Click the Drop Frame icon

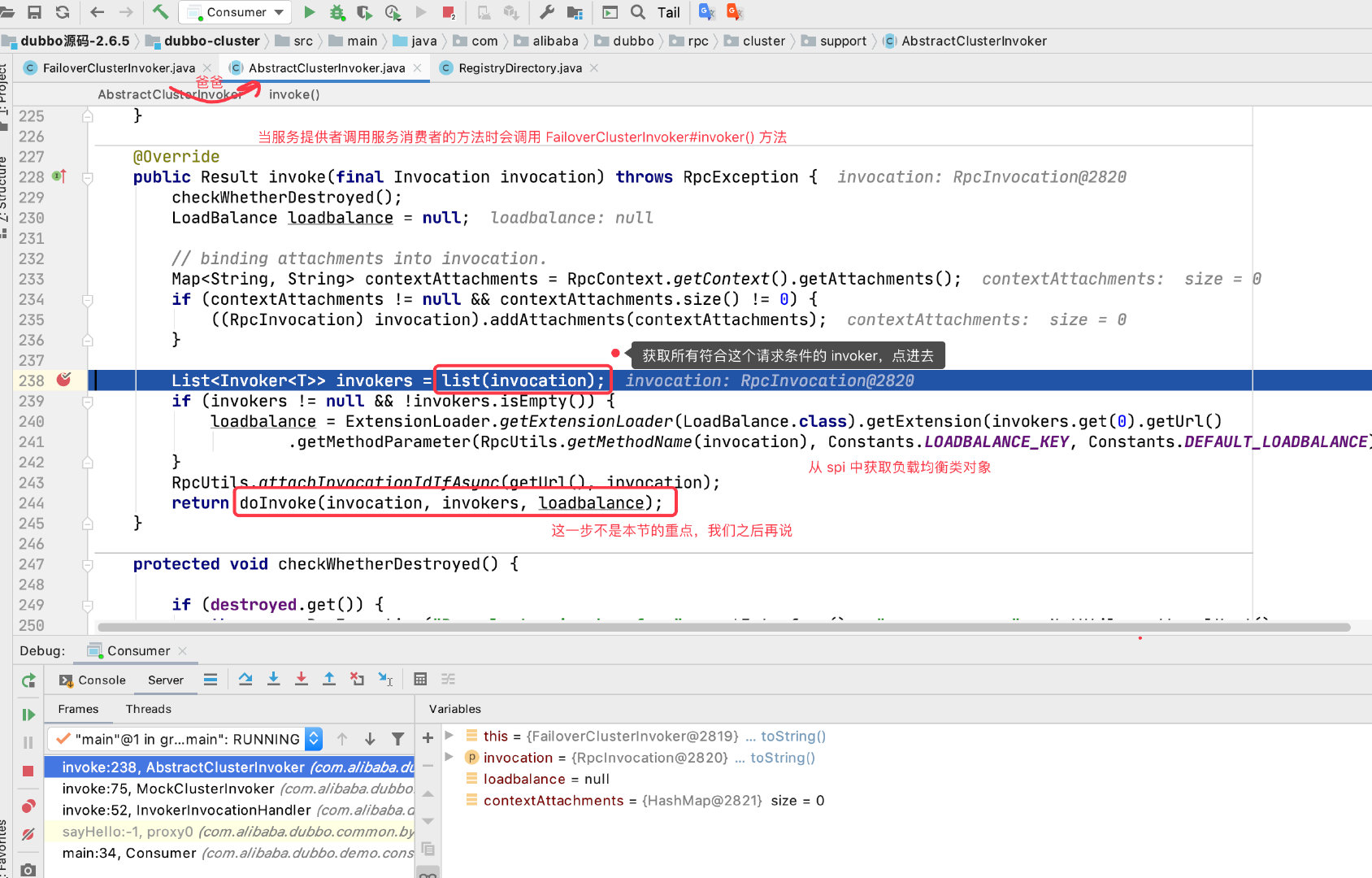(x=357, y=679)
